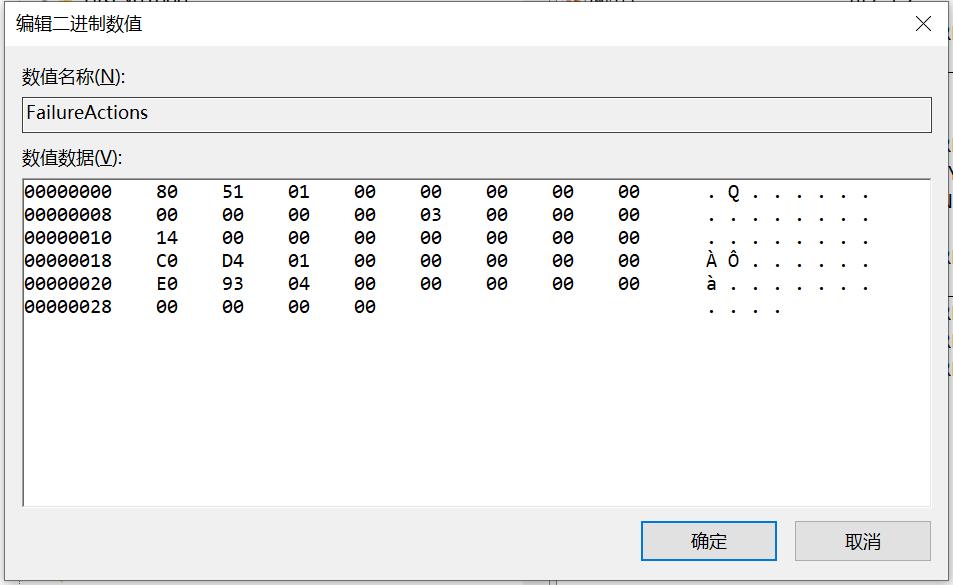Close the Edit Binary Value dialog

click(x=923, y=23)
